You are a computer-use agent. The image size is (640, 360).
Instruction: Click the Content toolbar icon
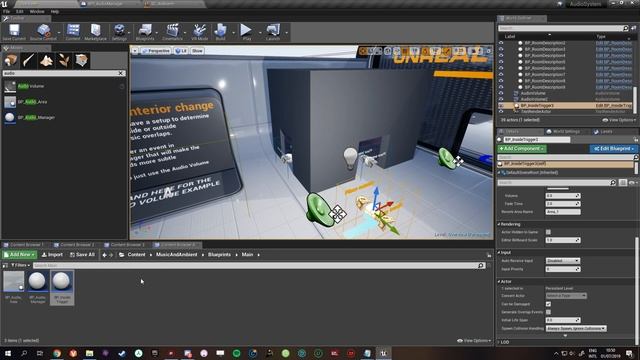click(x=73, y=32)
